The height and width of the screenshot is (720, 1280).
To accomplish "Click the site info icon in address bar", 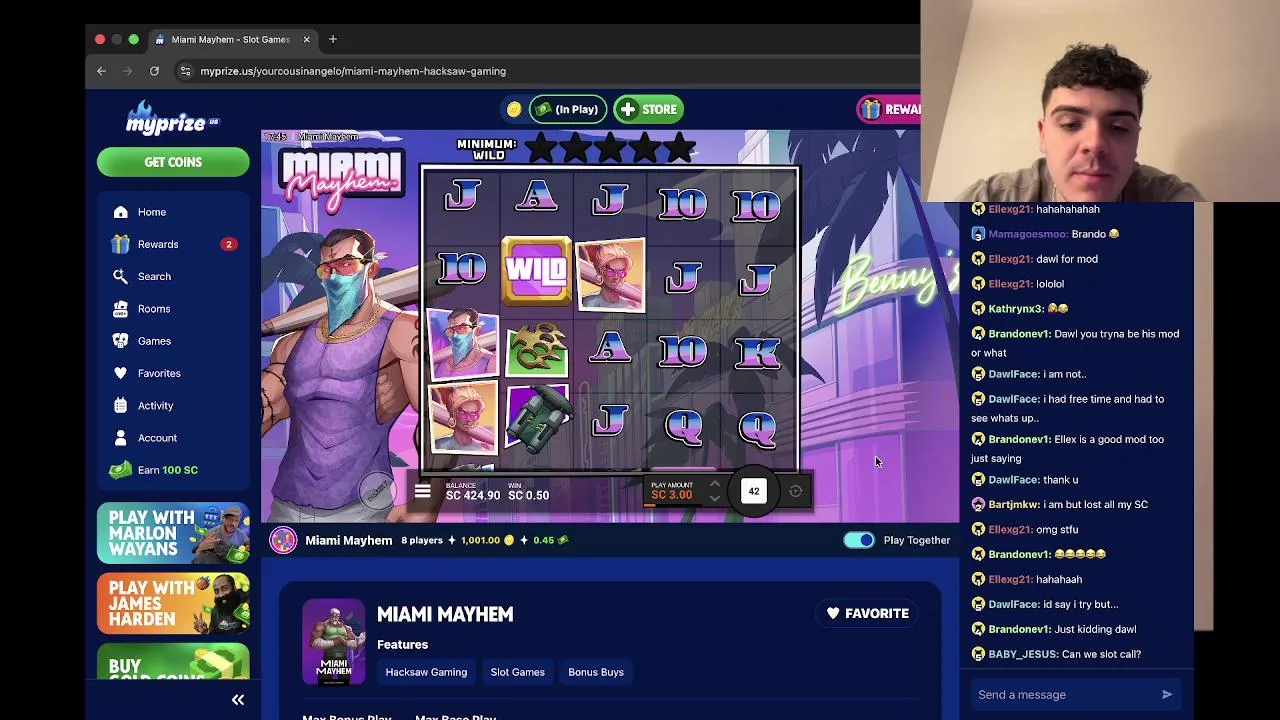I will coord(185,71).
